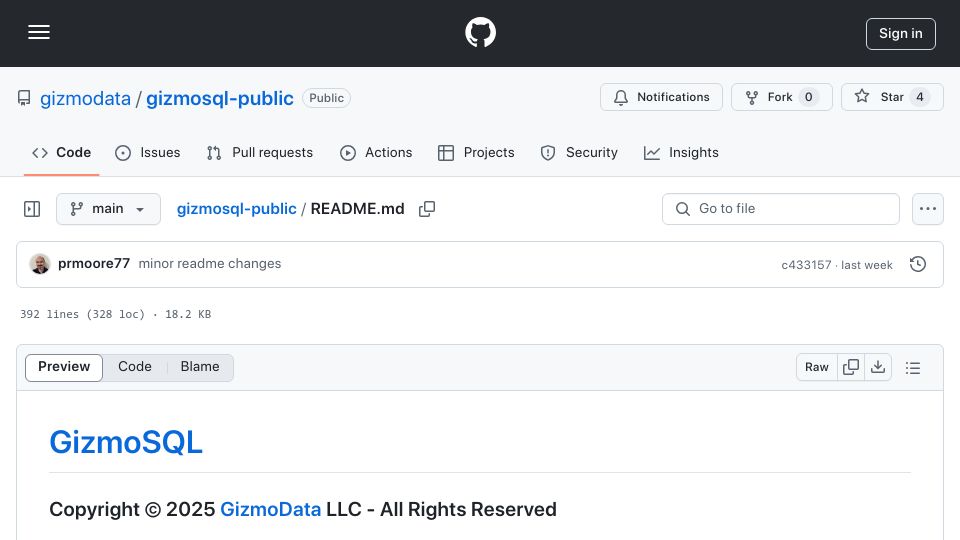The image size is (960, 540).
Task: Open the hamburger navigation menu
Action: tap(39, 33)
